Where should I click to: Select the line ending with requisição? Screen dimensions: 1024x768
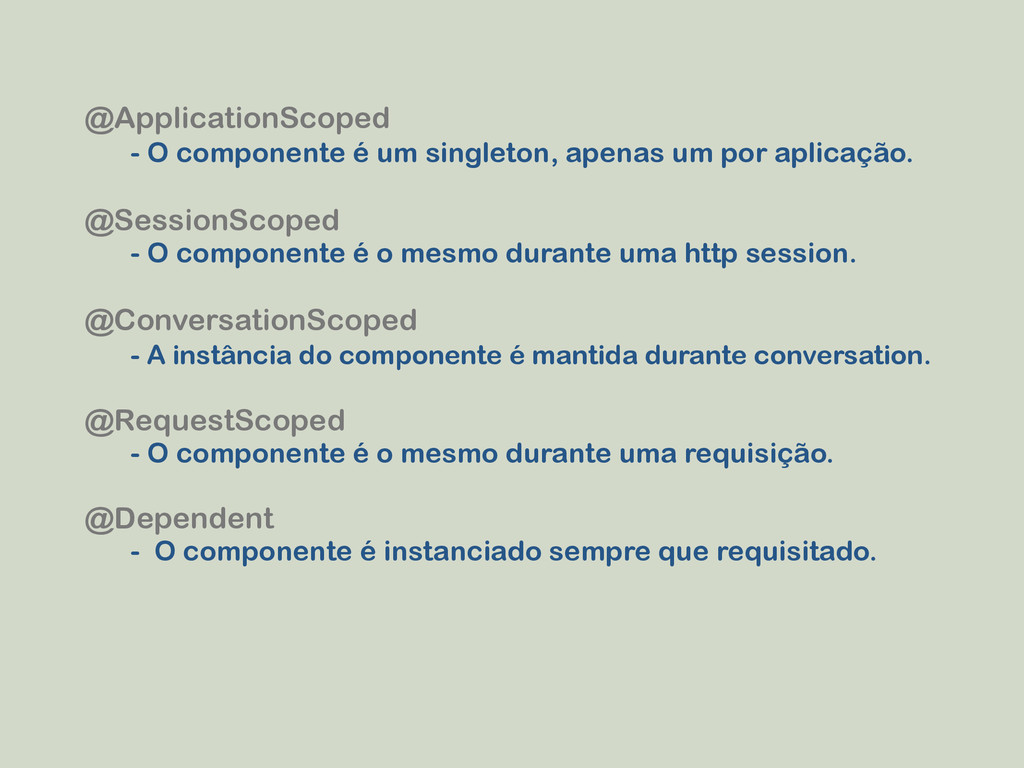(x=482, y=455)
